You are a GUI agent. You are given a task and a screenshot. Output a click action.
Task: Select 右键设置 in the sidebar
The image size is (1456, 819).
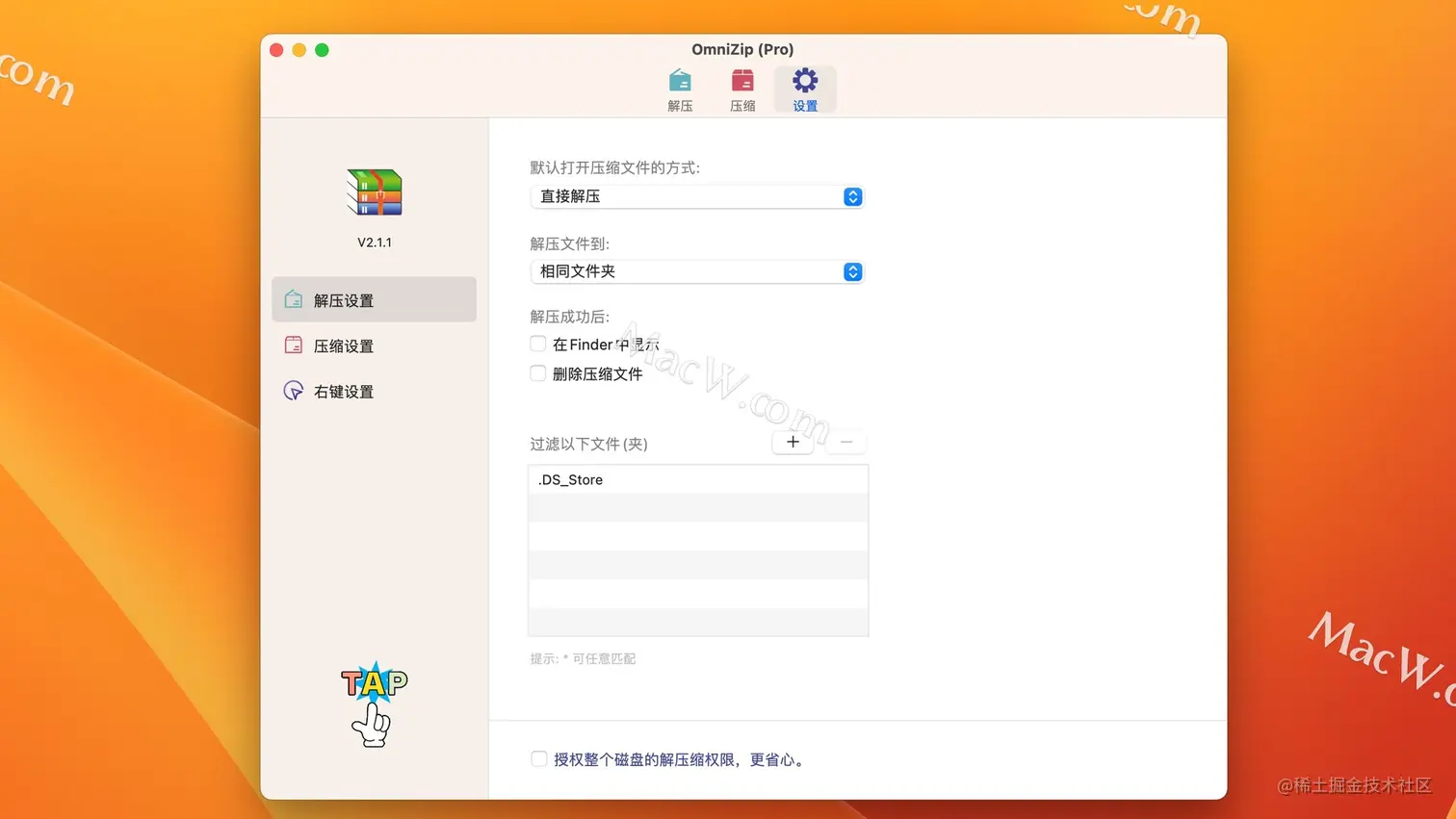[374, 392]
